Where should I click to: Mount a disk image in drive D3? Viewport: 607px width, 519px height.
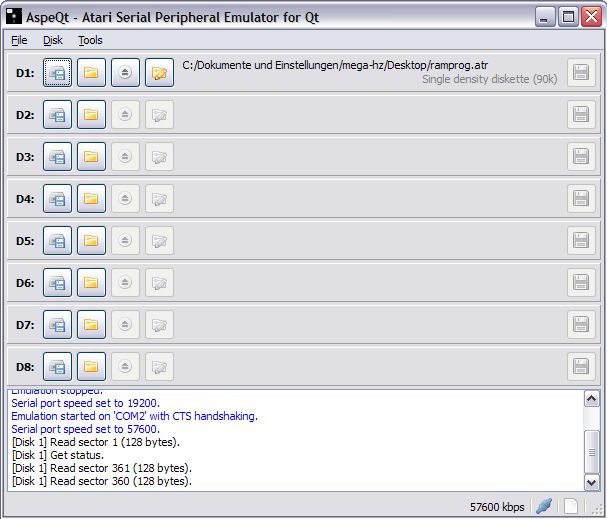click(x=57, y=157)
